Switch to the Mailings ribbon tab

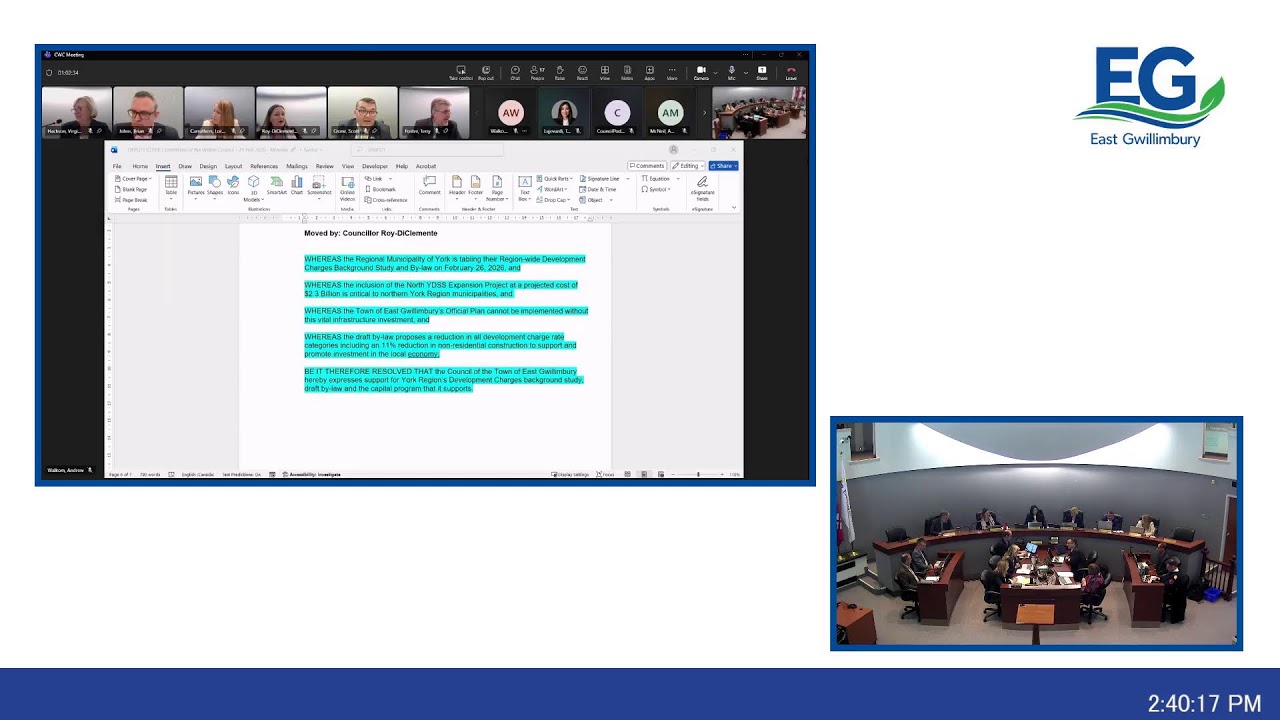tap(297, 166)
